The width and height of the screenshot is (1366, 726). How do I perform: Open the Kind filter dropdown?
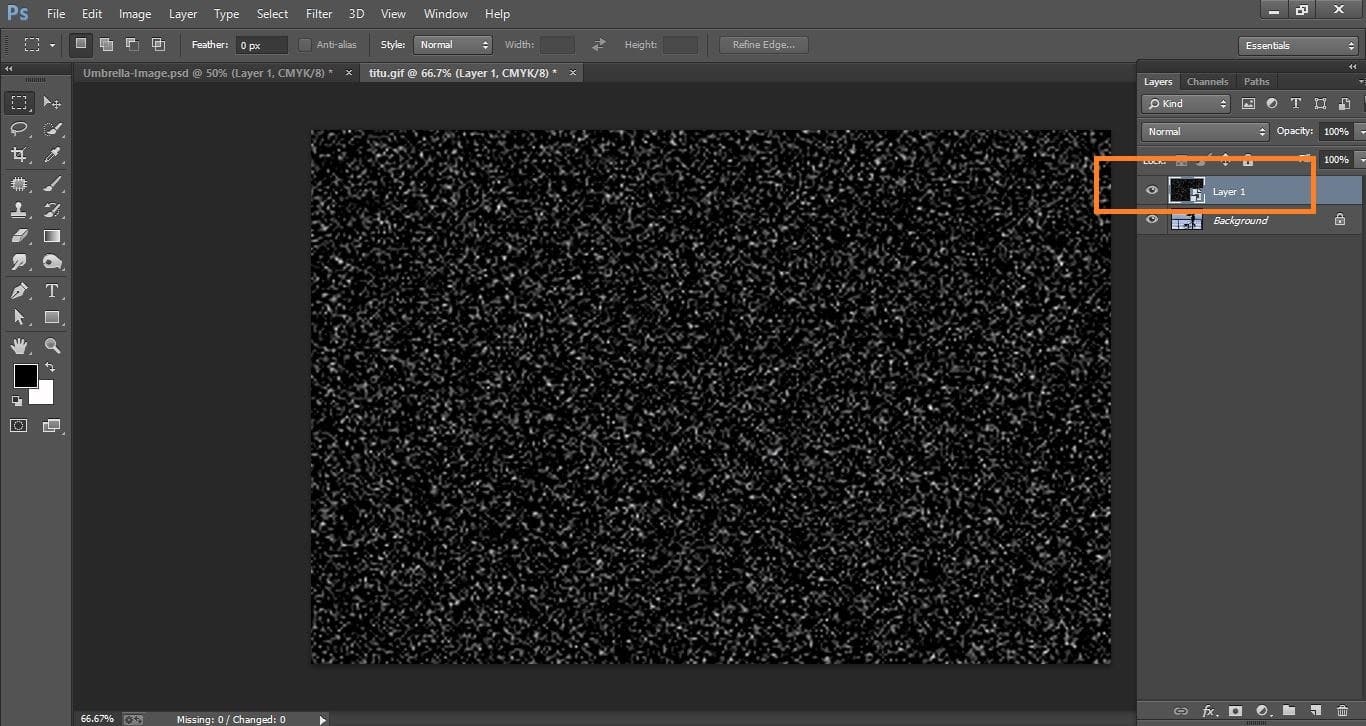1185,103
